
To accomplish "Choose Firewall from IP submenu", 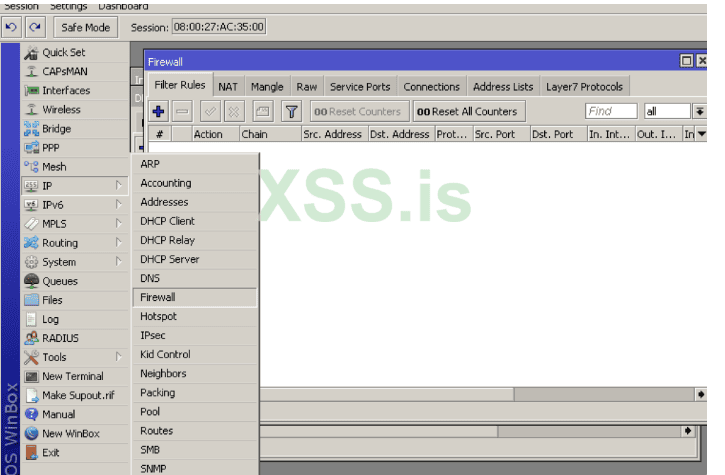I will pos(195,297).
